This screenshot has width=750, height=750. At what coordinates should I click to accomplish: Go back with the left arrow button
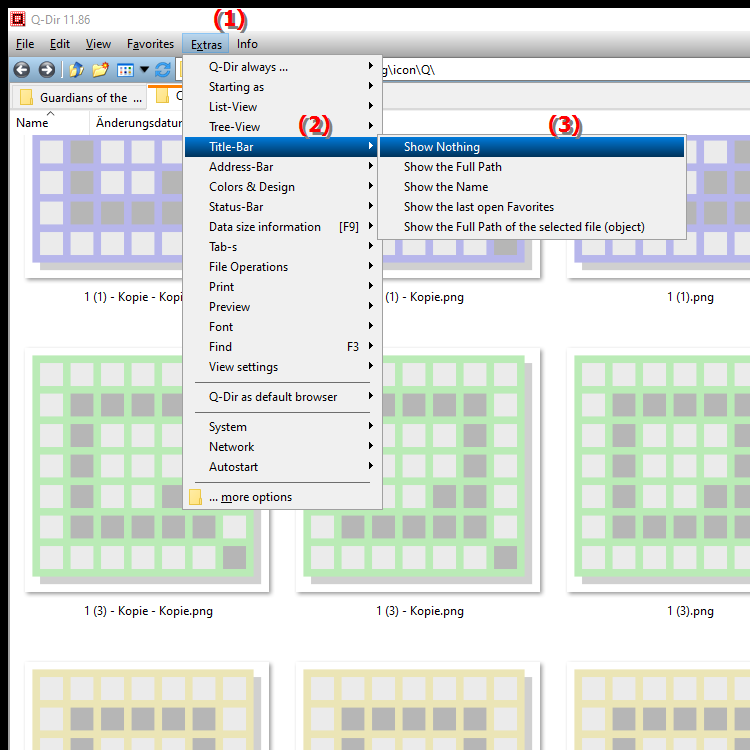point(22,70)
